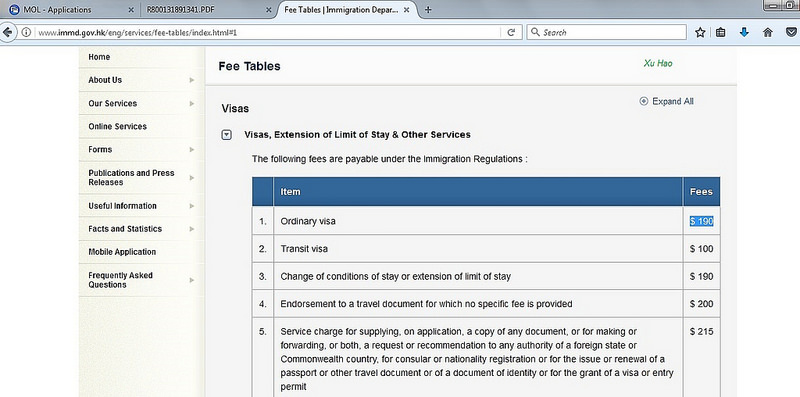Click the Transit visa row text
The image size is (800, 397).
(x=304, y=249)
